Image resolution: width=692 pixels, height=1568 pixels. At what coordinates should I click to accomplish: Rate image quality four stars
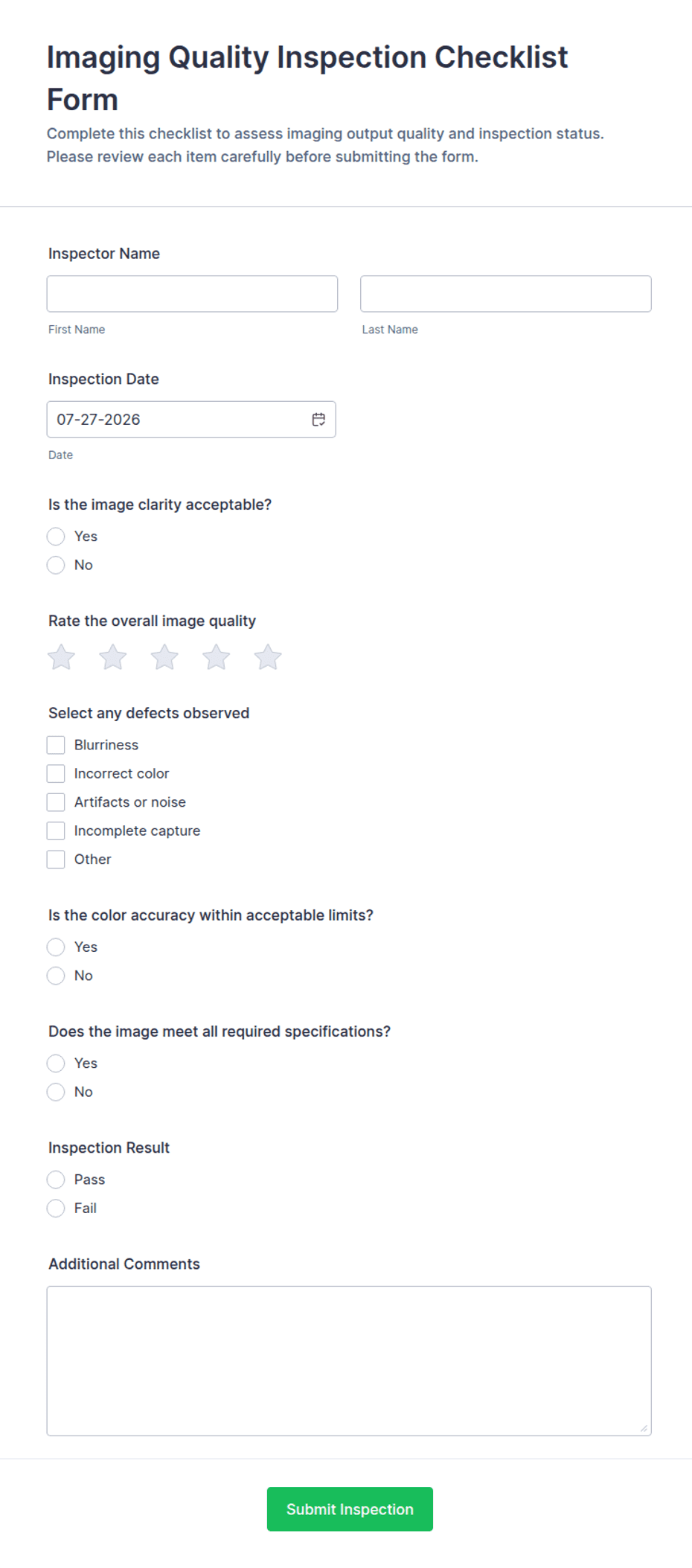(217, 657)
